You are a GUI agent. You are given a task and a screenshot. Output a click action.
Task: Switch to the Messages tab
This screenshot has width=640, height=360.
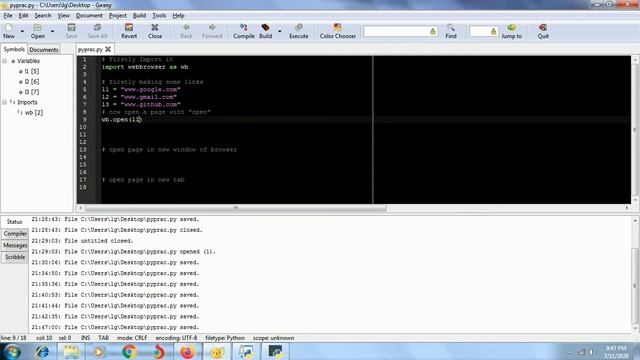point(15,245)
